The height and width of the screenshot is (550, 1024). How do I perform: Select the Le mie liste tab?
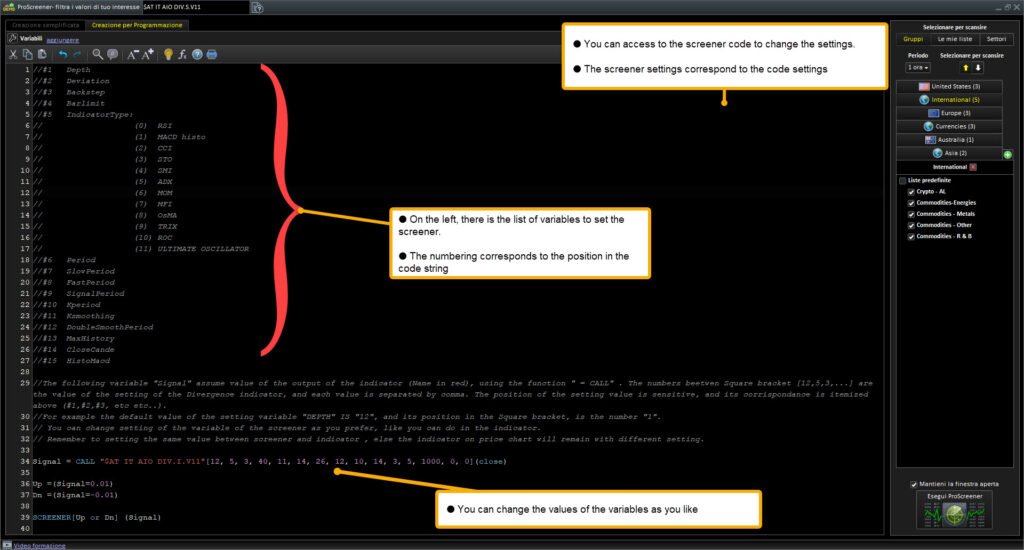click(x=954, y=39)
